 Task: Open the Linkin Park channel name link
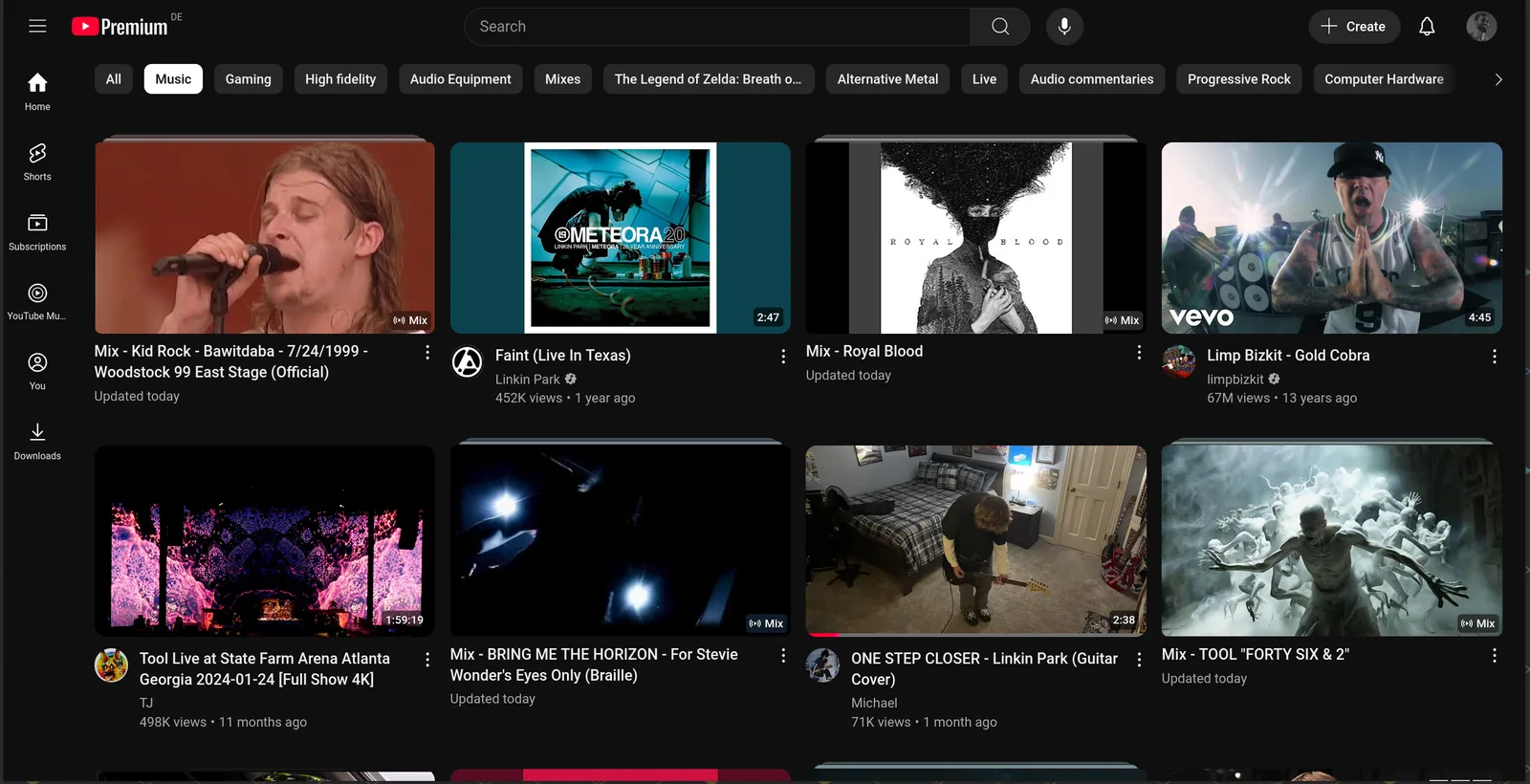pyautogui.click(x=528, y=380)
